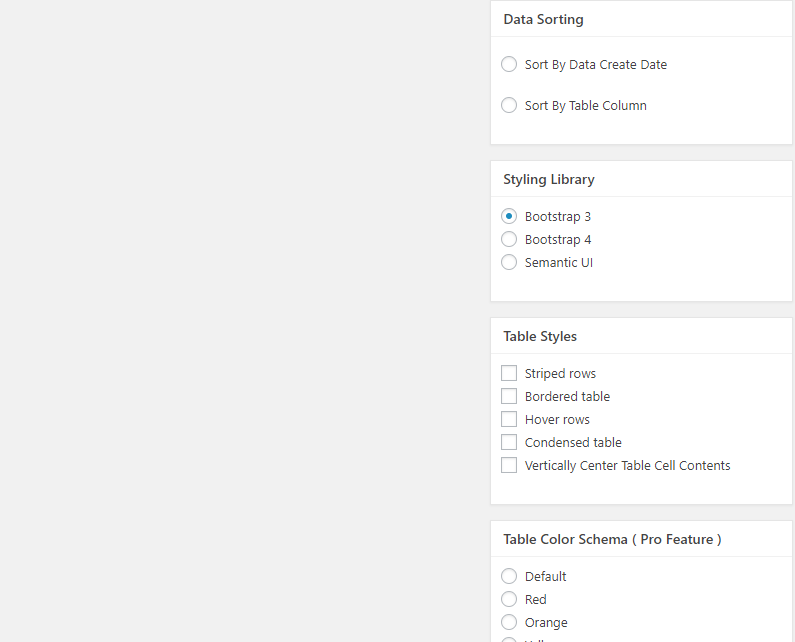Screen dimensions: 795x642
Task: Pick the Orange color schema radio
Action: [509, 623]
